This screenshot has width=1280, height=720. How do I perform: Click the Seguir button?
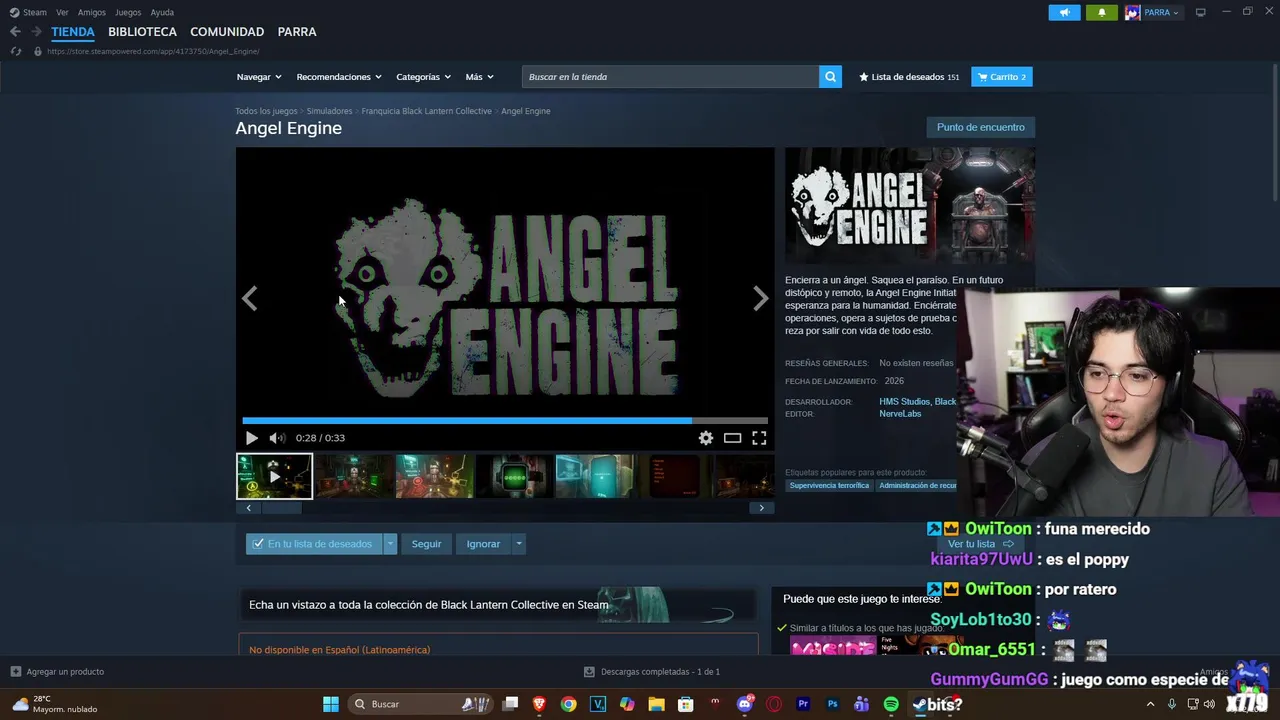426,544
